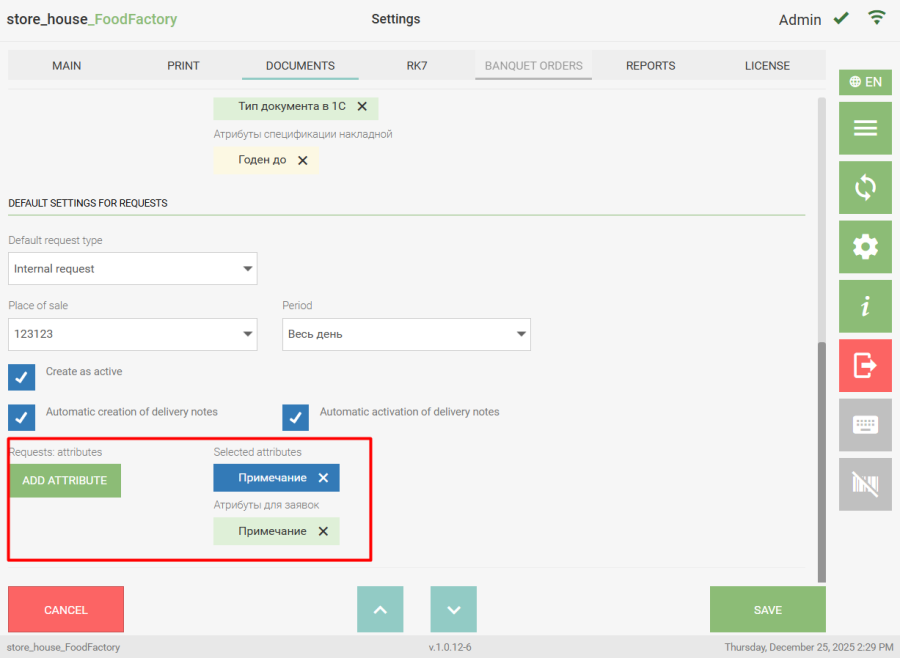The width and height of the screenshot is (900, 658).
Task: Remove 'Тип документа в 1С' tag
Action: (362, 106)
